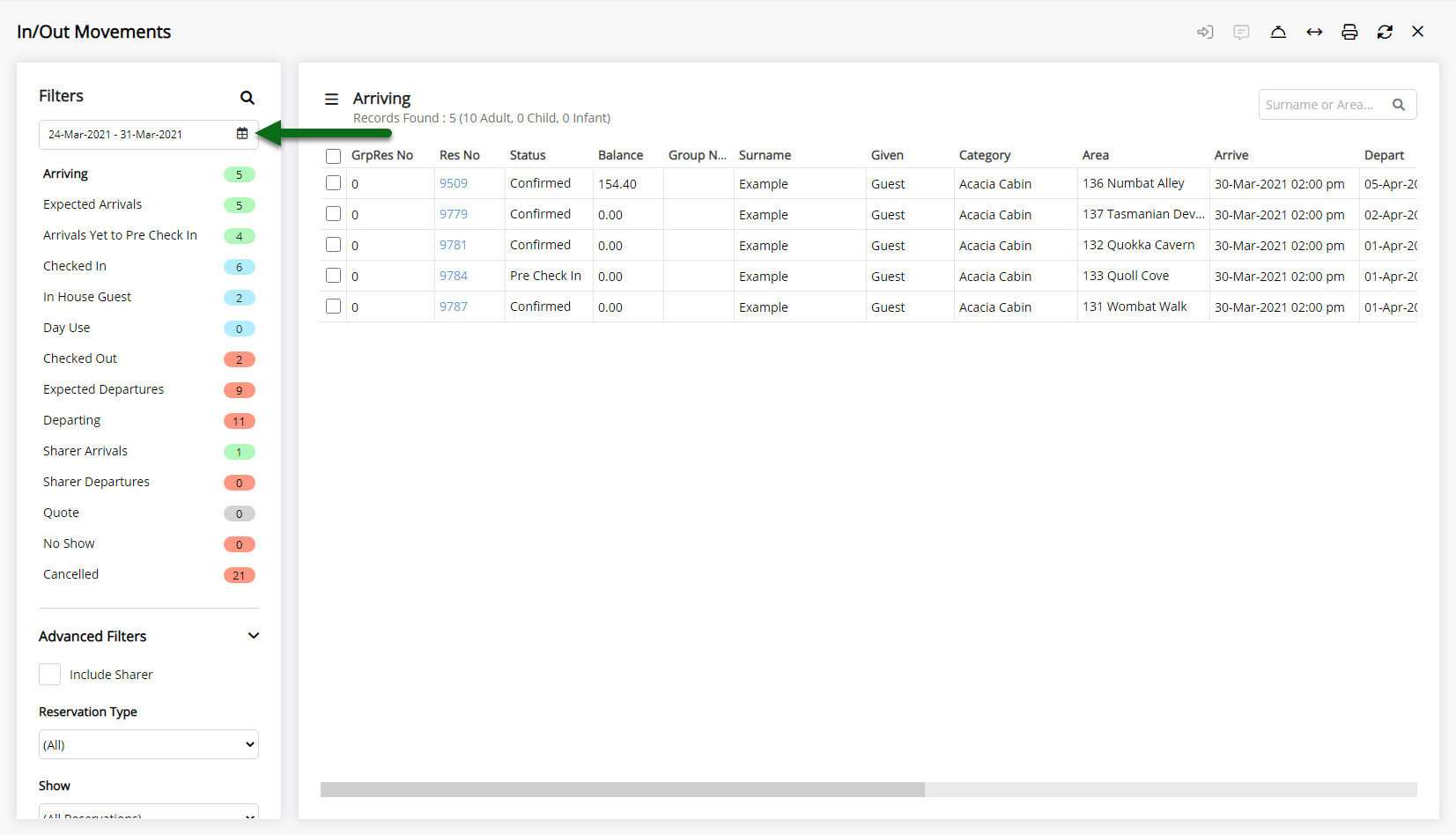Sort by the Area column header
The image size is (1456, 835).
(1096, 155)
